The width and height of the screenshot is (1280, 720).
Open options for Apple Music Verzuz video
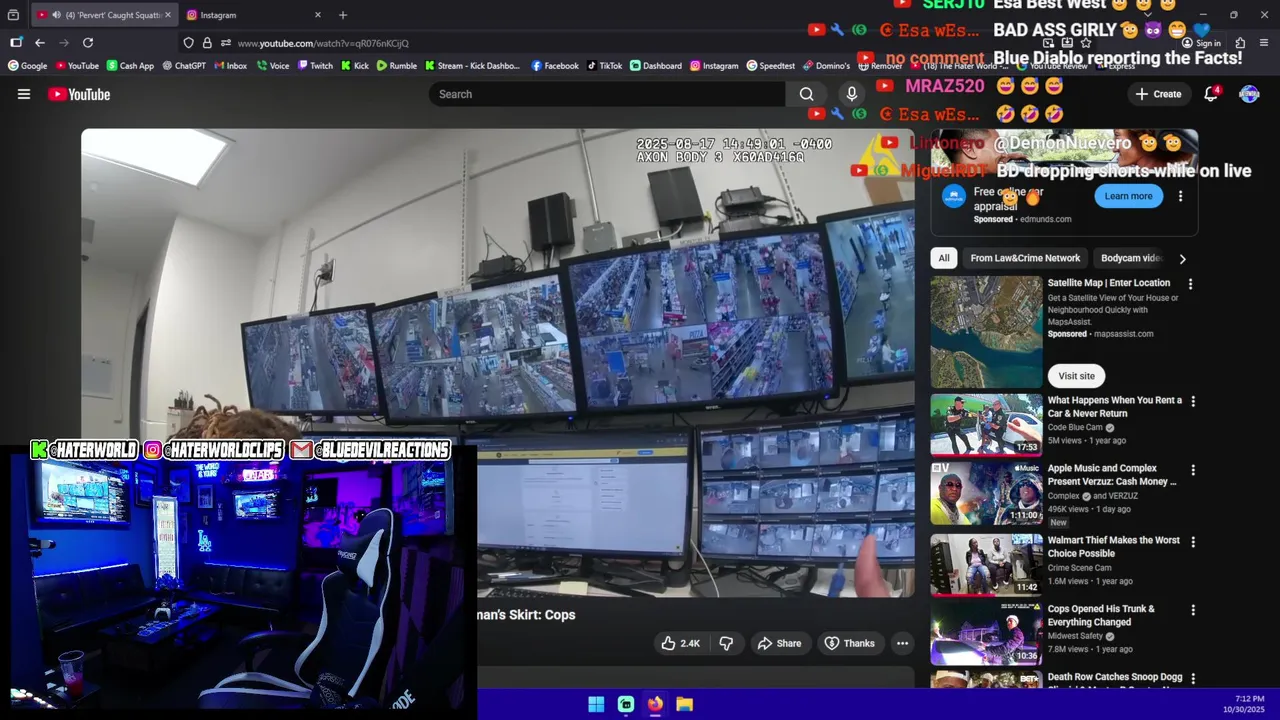coord(1192,470)
